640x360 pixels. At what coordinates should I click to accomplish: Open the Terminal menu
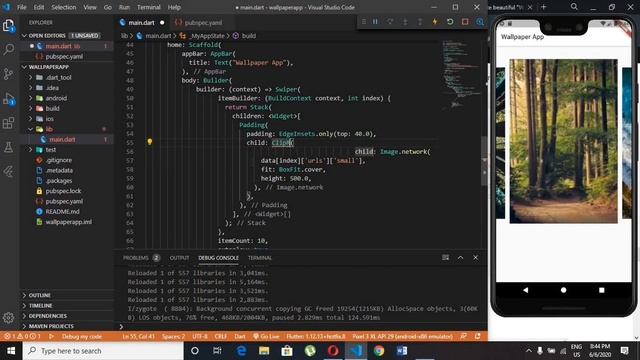click(x=149, y=7)
